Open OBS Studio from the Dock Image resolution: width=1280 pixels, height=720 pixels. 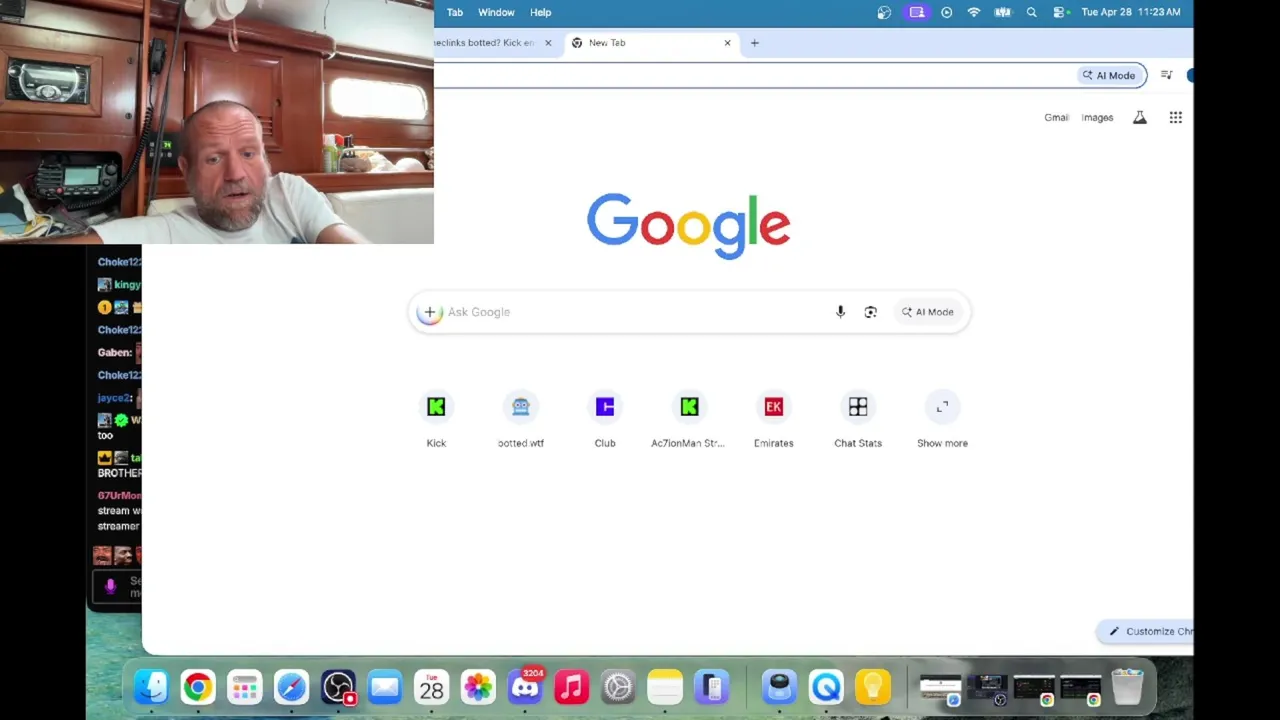pyautogui.click(x=338, y=687)
